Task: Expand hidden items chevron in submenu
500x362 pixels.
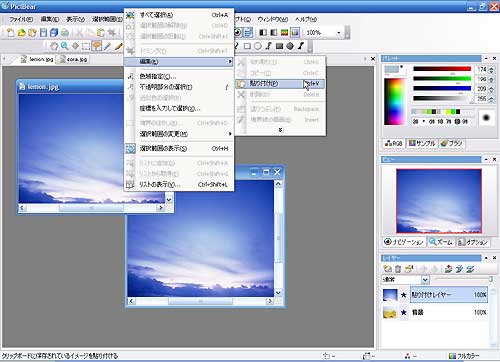Action: coord(280,130)
